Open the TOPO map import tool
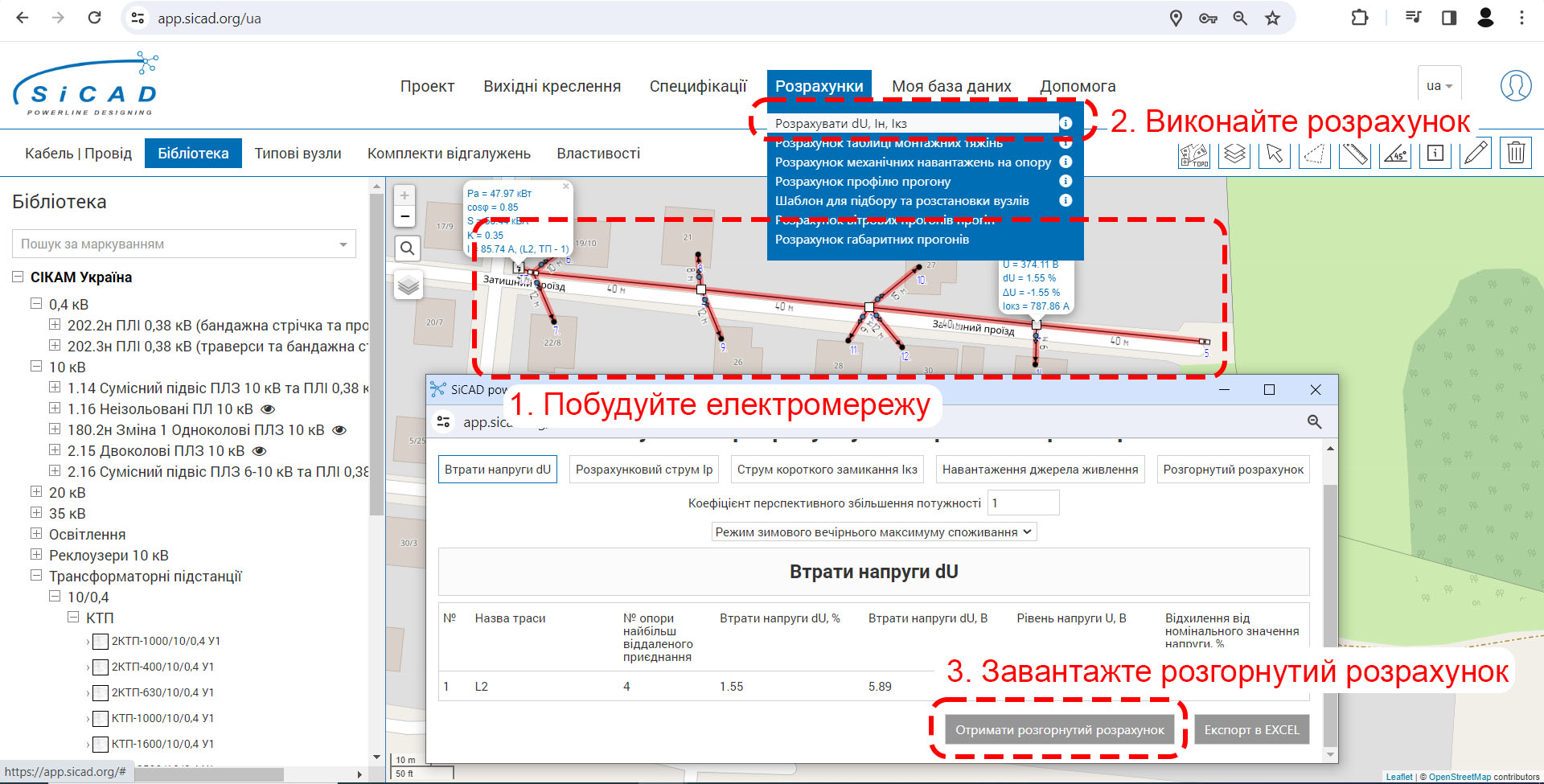Viewport: 1544px width, 784px height. tap(1193, 154)
